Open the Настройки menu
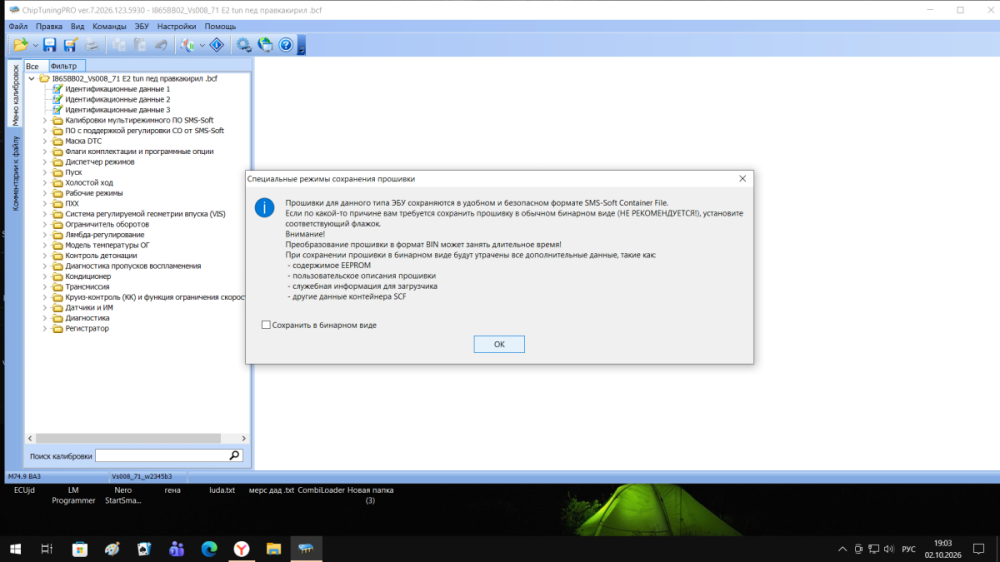The image size is (1000, 562). coord(177,26)
